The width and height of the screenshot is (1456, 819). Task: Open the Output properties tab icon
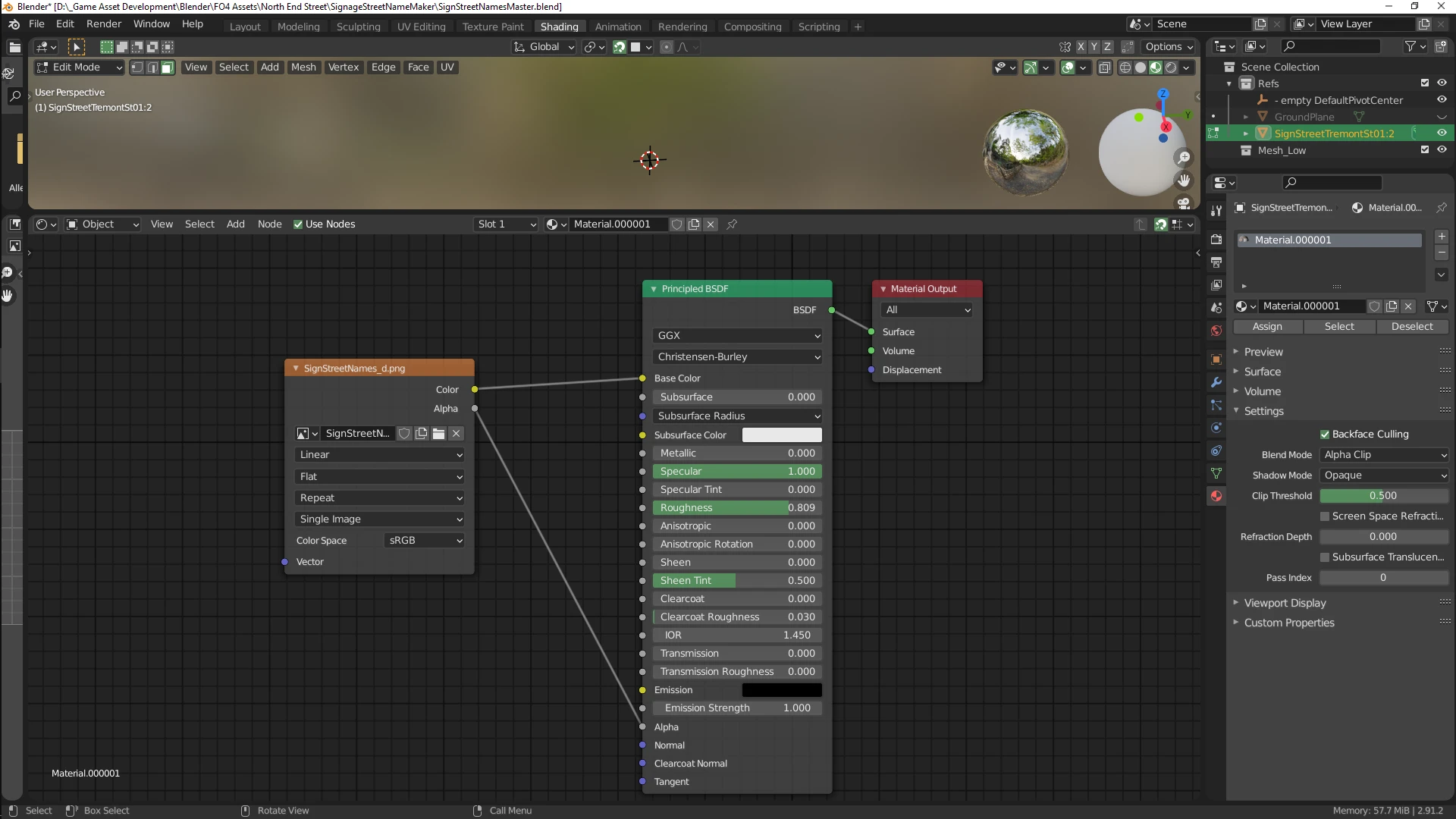(x=1216, y=262)
